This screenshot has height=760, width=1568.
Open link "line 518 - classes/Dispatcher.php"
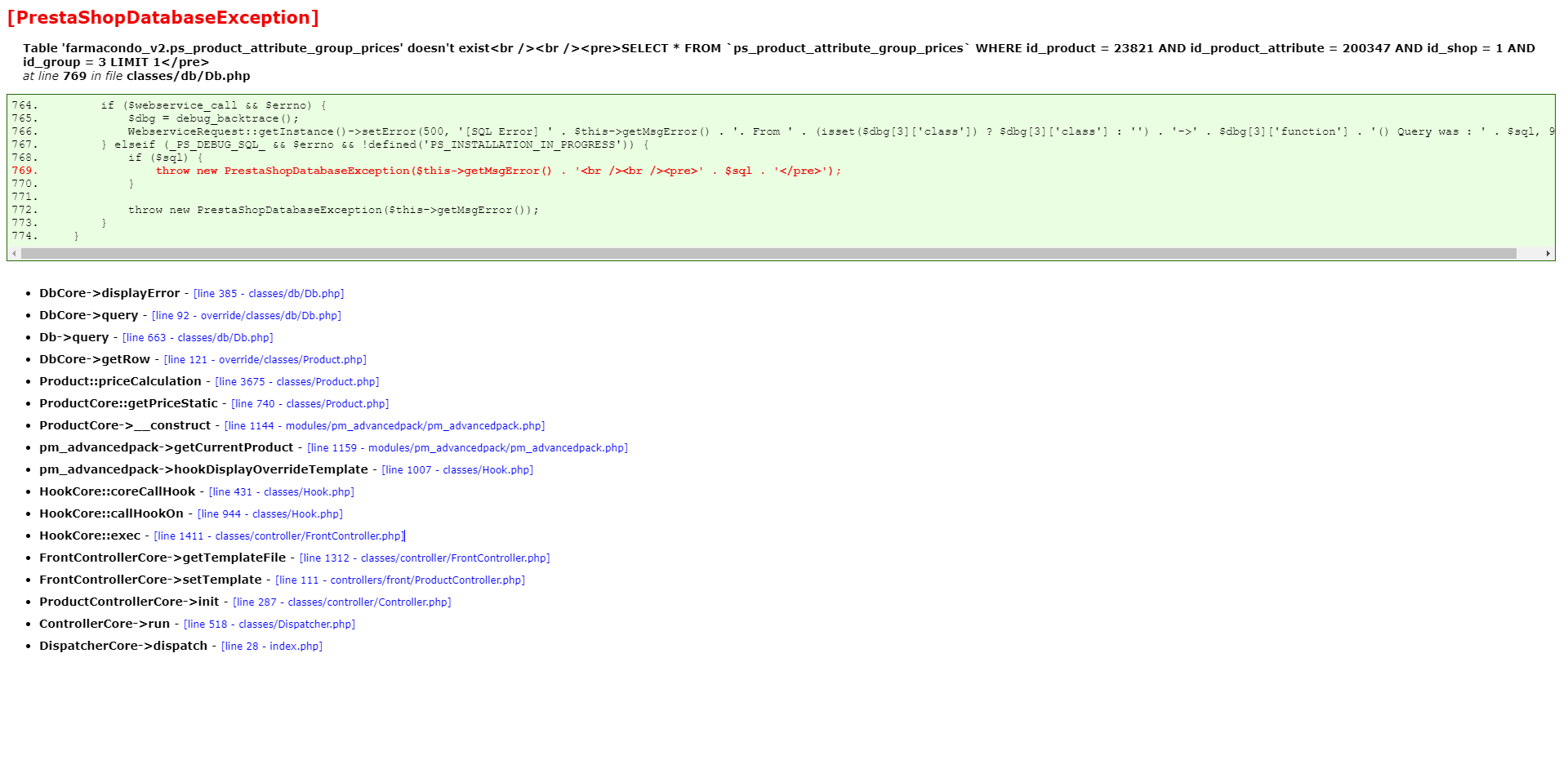point(269,624)
